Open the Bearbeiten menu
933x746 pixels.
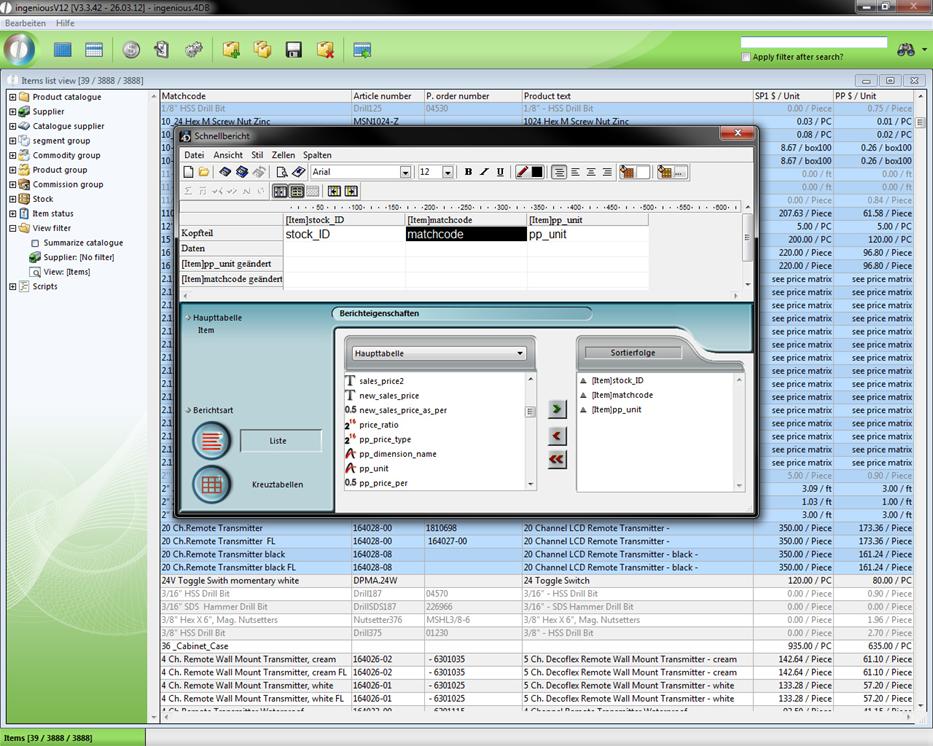(25, 22)
